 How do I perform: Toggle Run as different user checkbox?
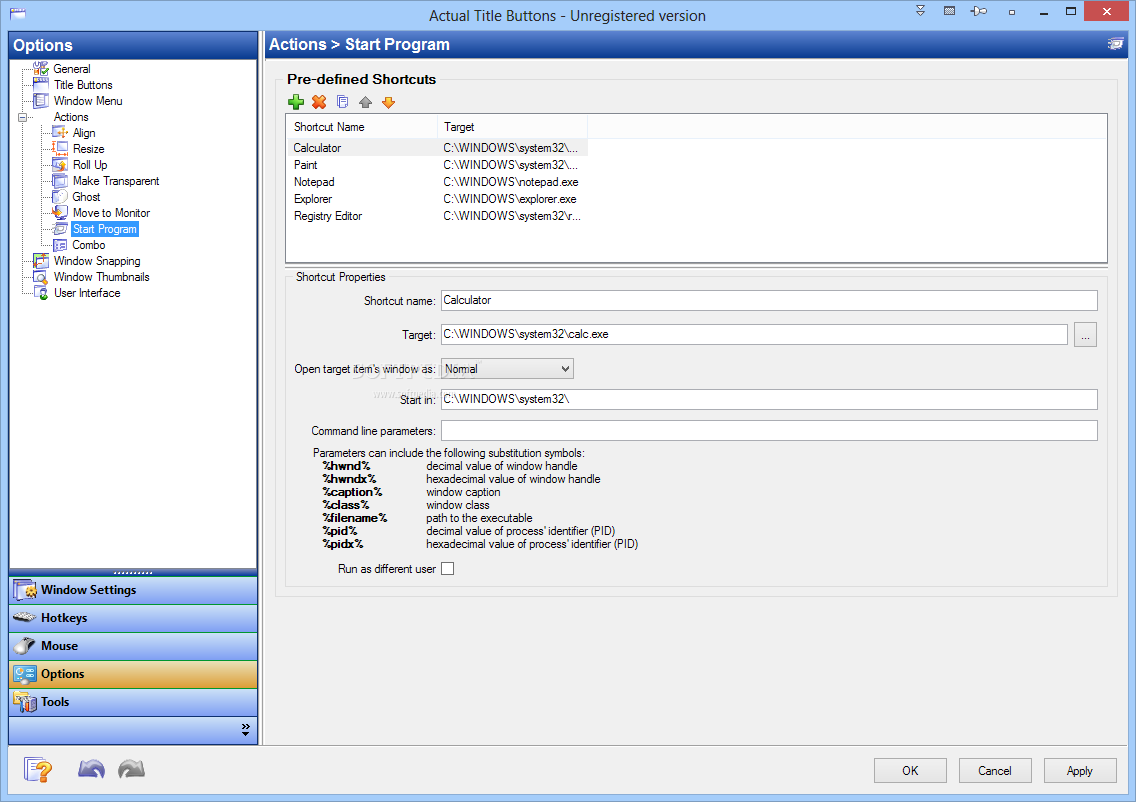coord(448,569)
